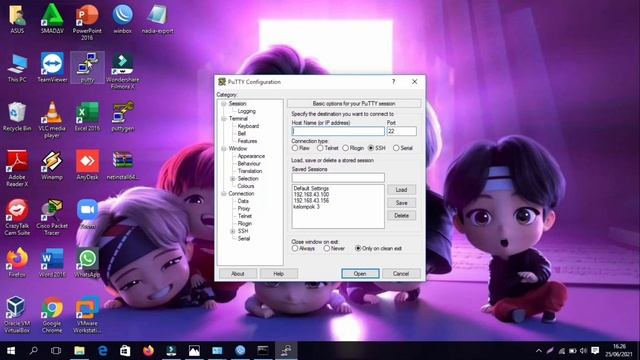640x360 pixels.
Task: Focus the Saved Sessions name field
Action: pyautogui.click(x=338, y=178)
